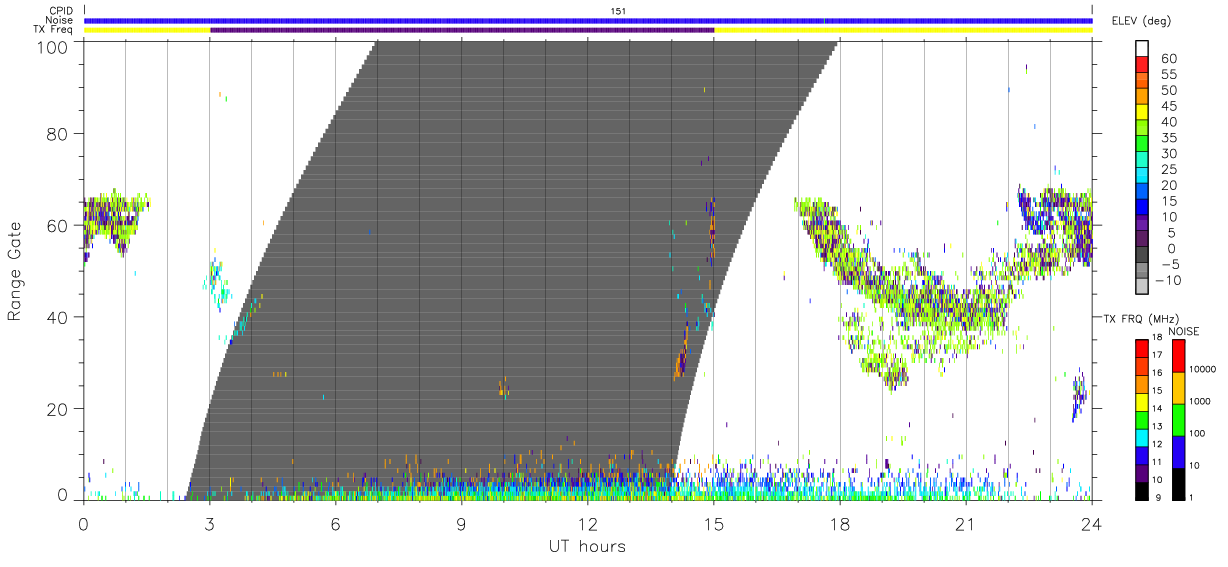The height and width of the screenshot is (567, 1228).
Task: Click the ELEV colorbar label -5
Action: point(1169,265)
